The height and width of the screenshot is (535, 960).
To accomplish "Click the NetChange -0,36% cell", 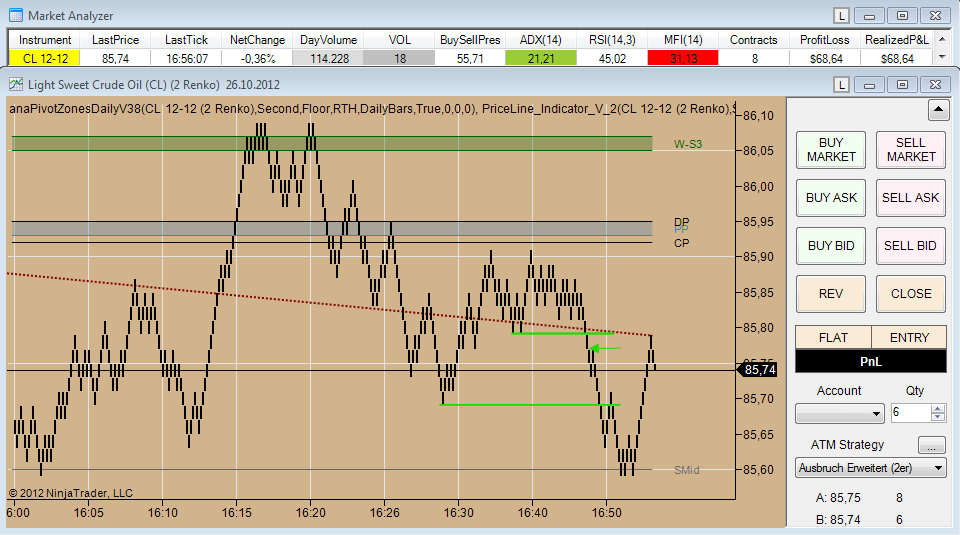I will tap(257, 59).
